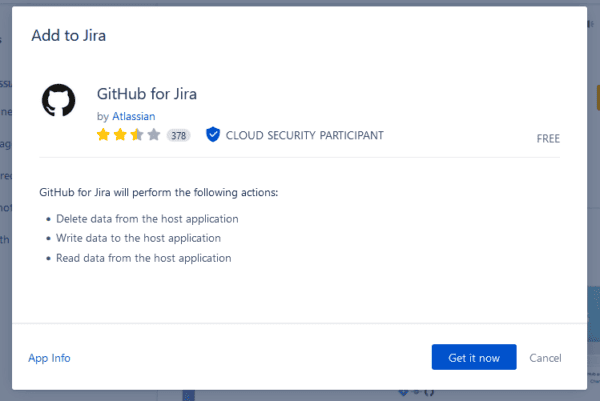Click the star rating icons

click(x=129, y=135)
